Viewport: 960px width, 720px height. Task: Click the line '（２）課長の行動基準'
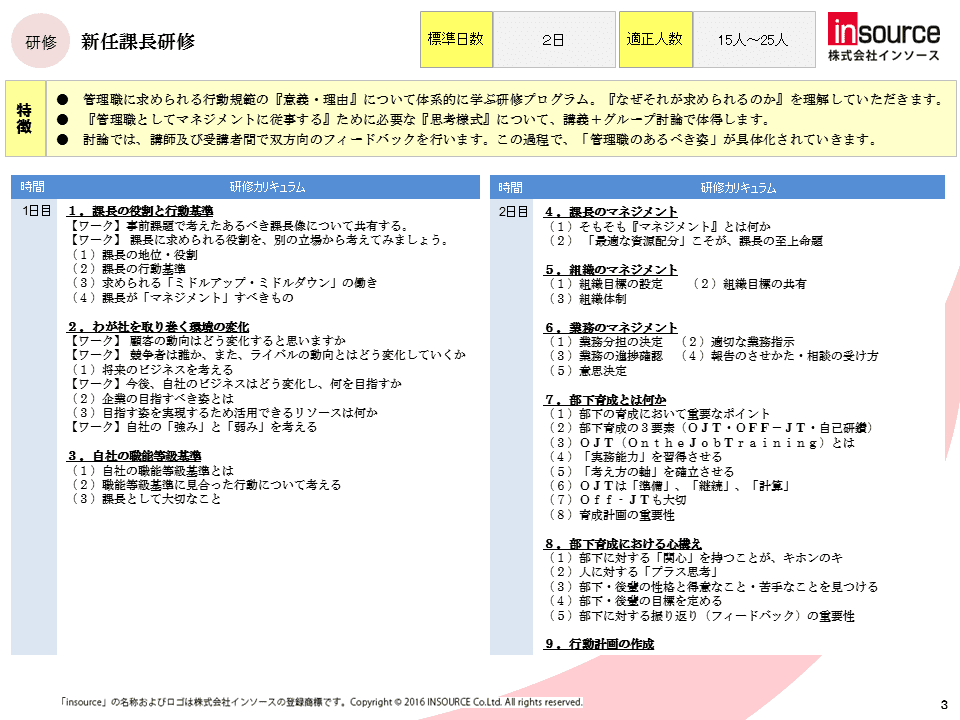[x=127, y=269]
